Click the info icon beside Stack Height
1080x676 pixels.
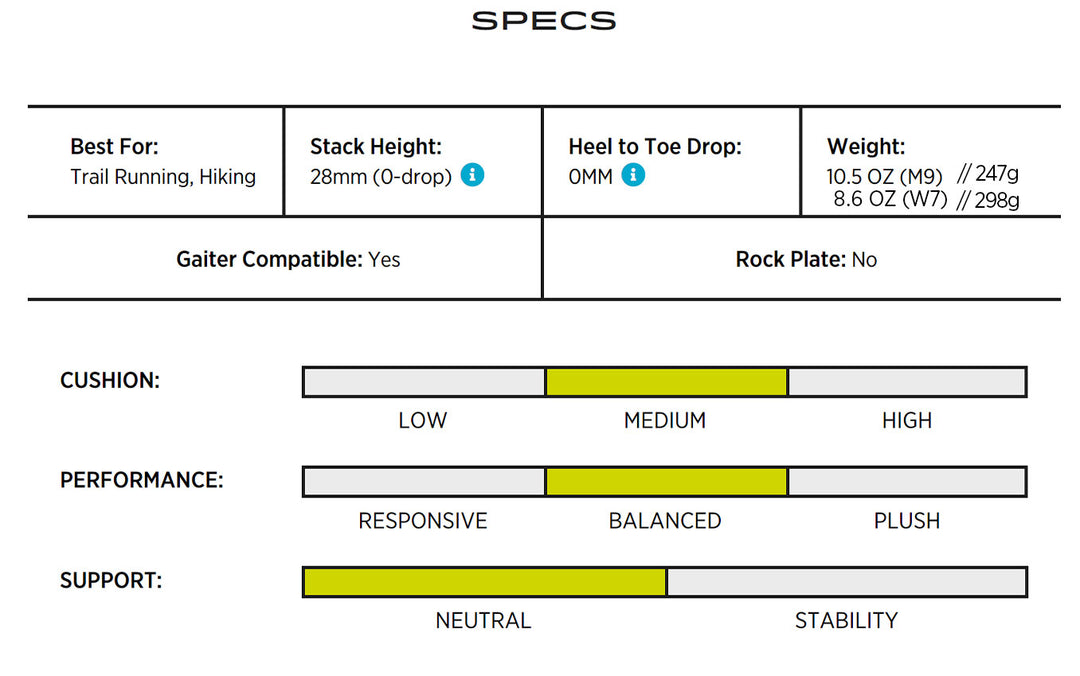(473, 175)
